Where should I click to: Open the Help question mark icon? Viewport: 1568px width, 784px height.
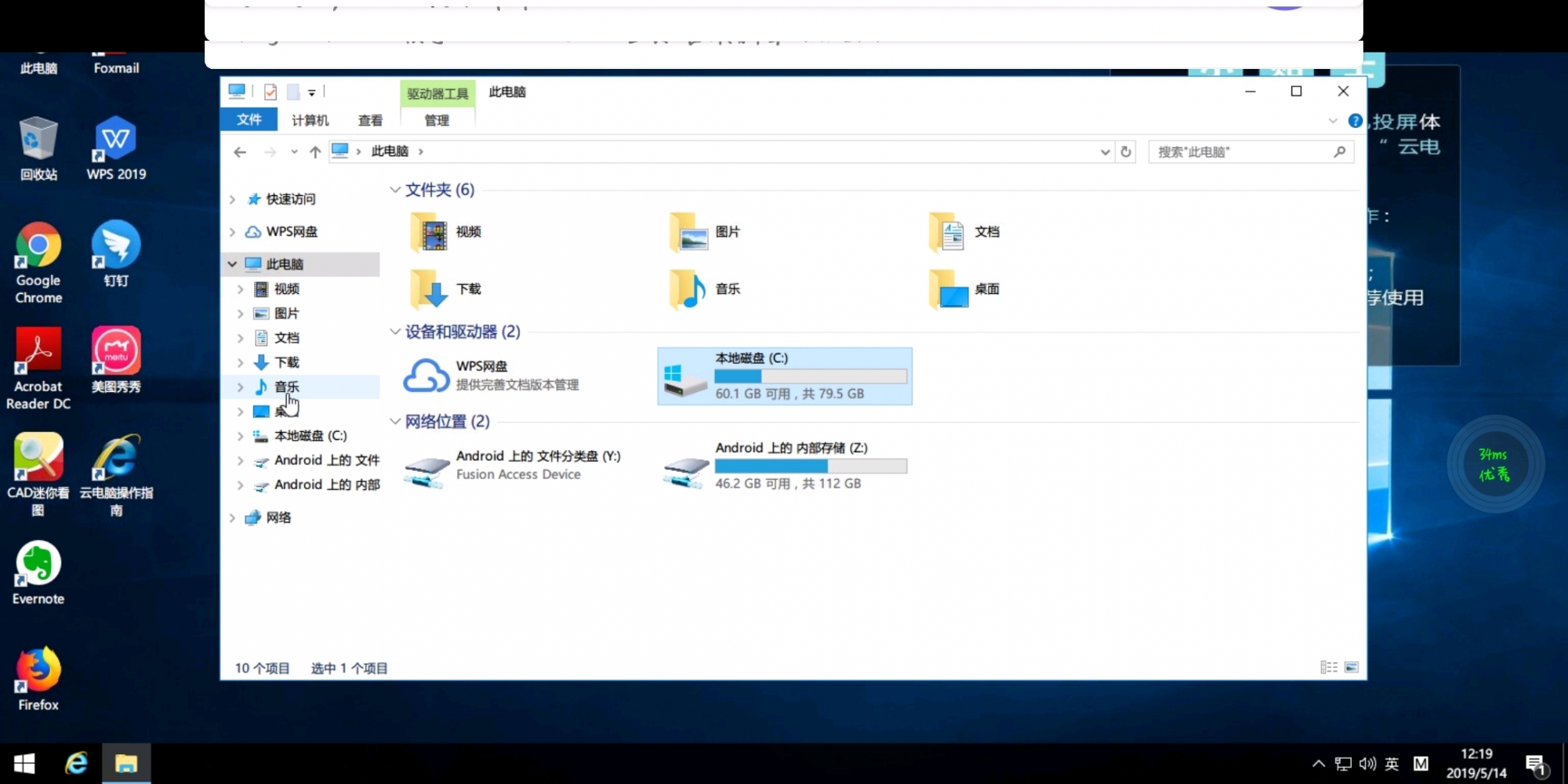click(1355, 121)
